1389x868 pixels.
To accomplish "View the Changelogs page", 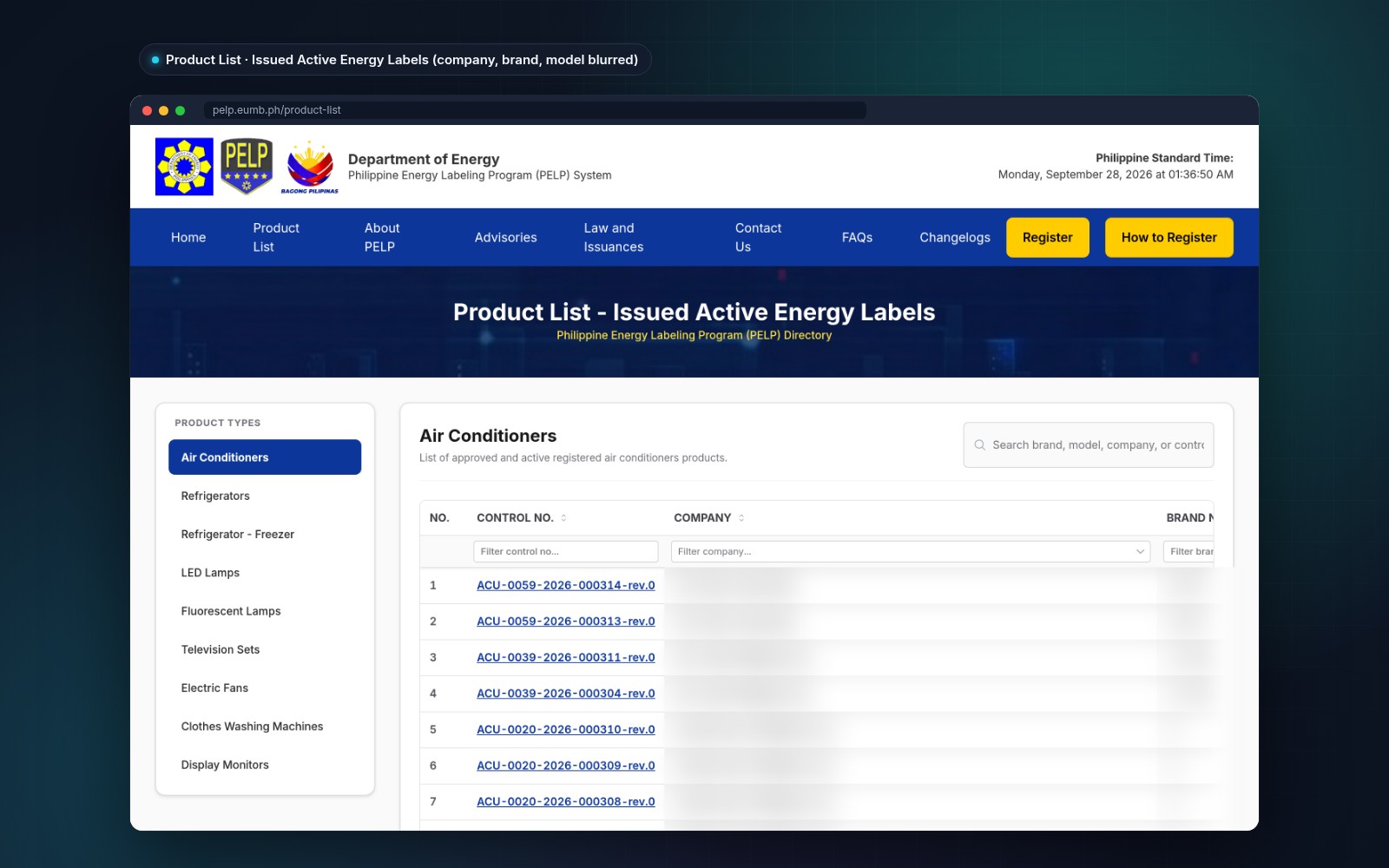I will tap(955, 237).
